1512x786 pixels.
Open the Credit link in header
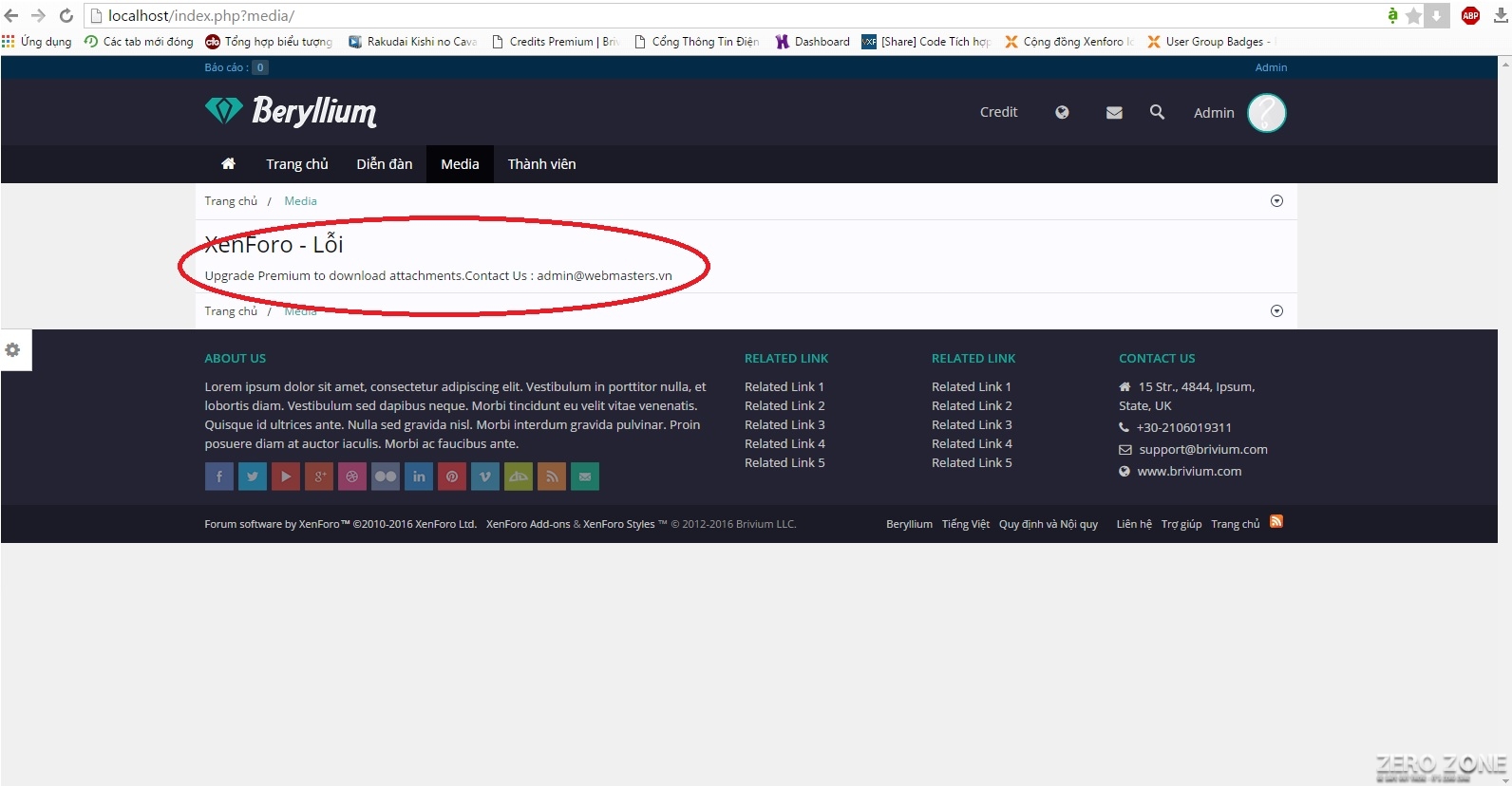click(x=998, y=112)
